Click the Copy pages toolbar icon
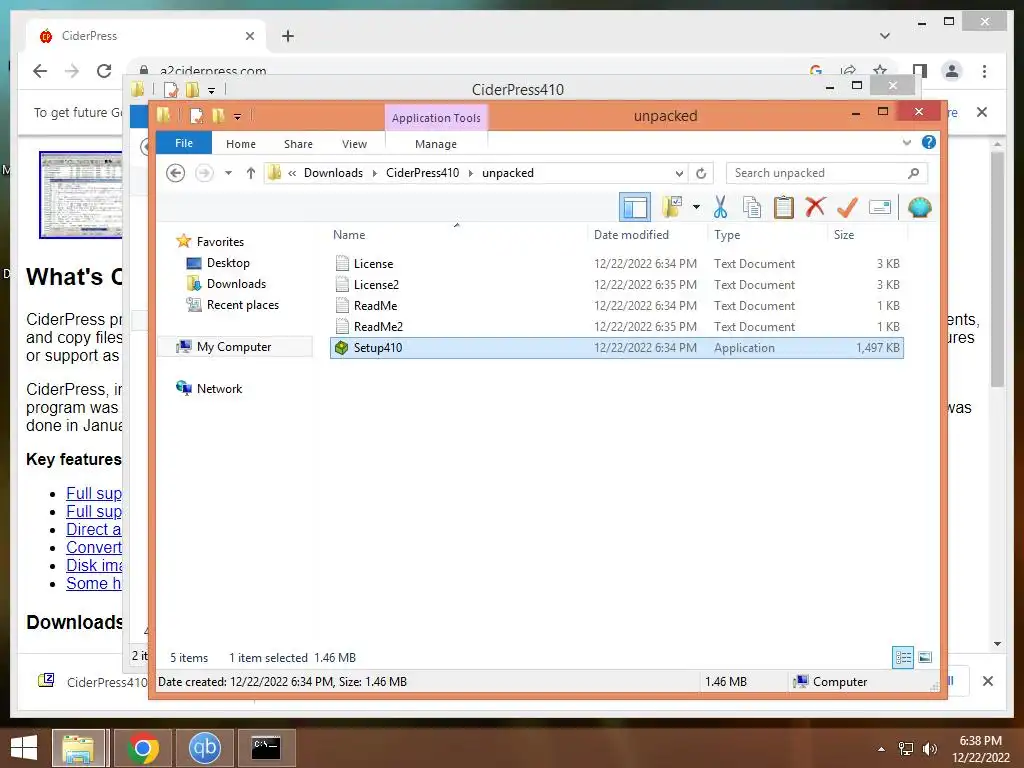1024x768 pixels. pyautogui.click(x=752, y=208)
